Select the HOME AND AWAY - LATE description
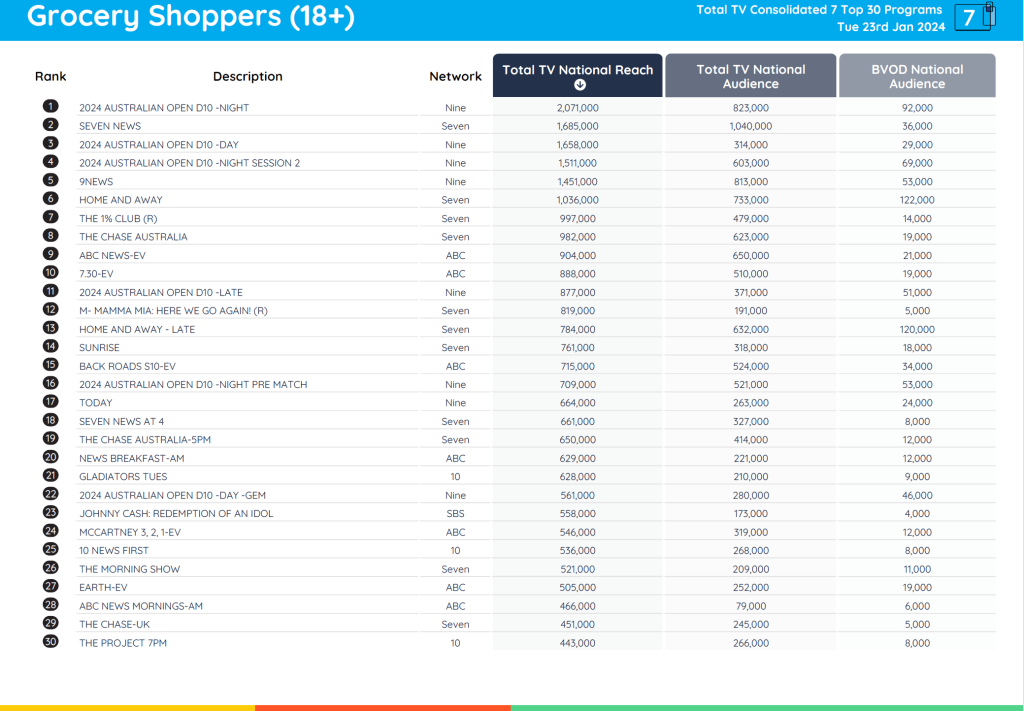The height and width of the screenshot is (711, 1024). pos(137,329)
